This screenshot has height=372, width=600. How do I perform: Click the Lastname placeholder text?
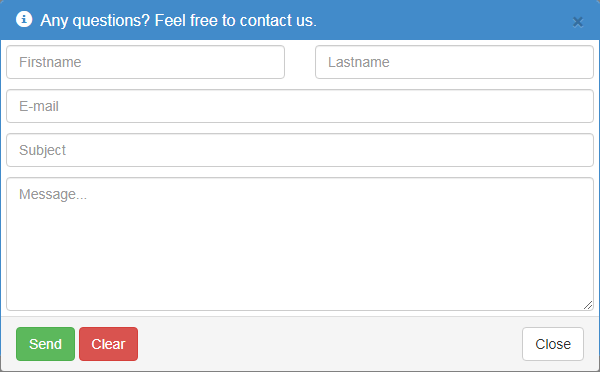tap(359, 62)
